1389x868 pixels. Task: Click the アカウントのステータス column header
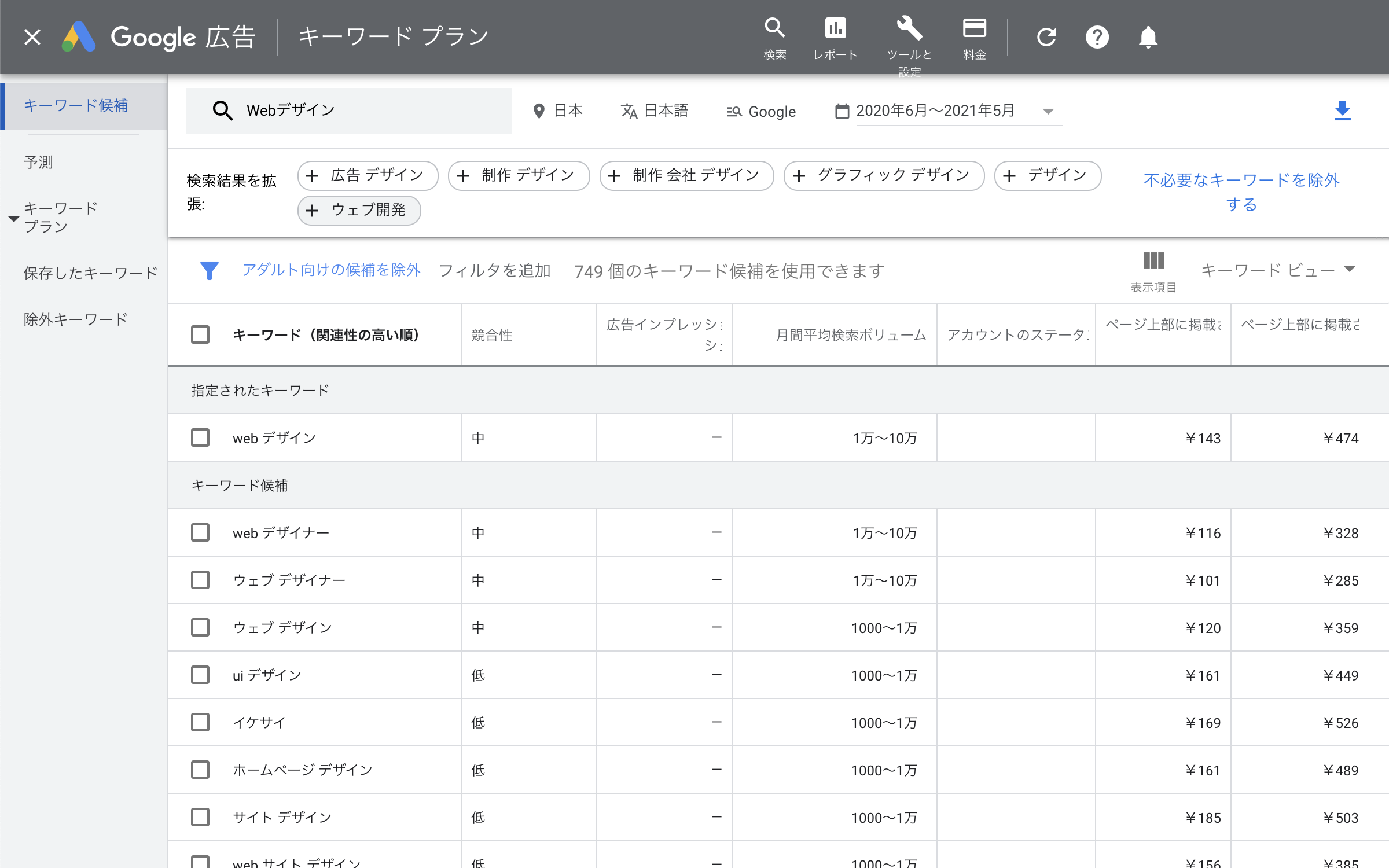[x=1018, y=335]
